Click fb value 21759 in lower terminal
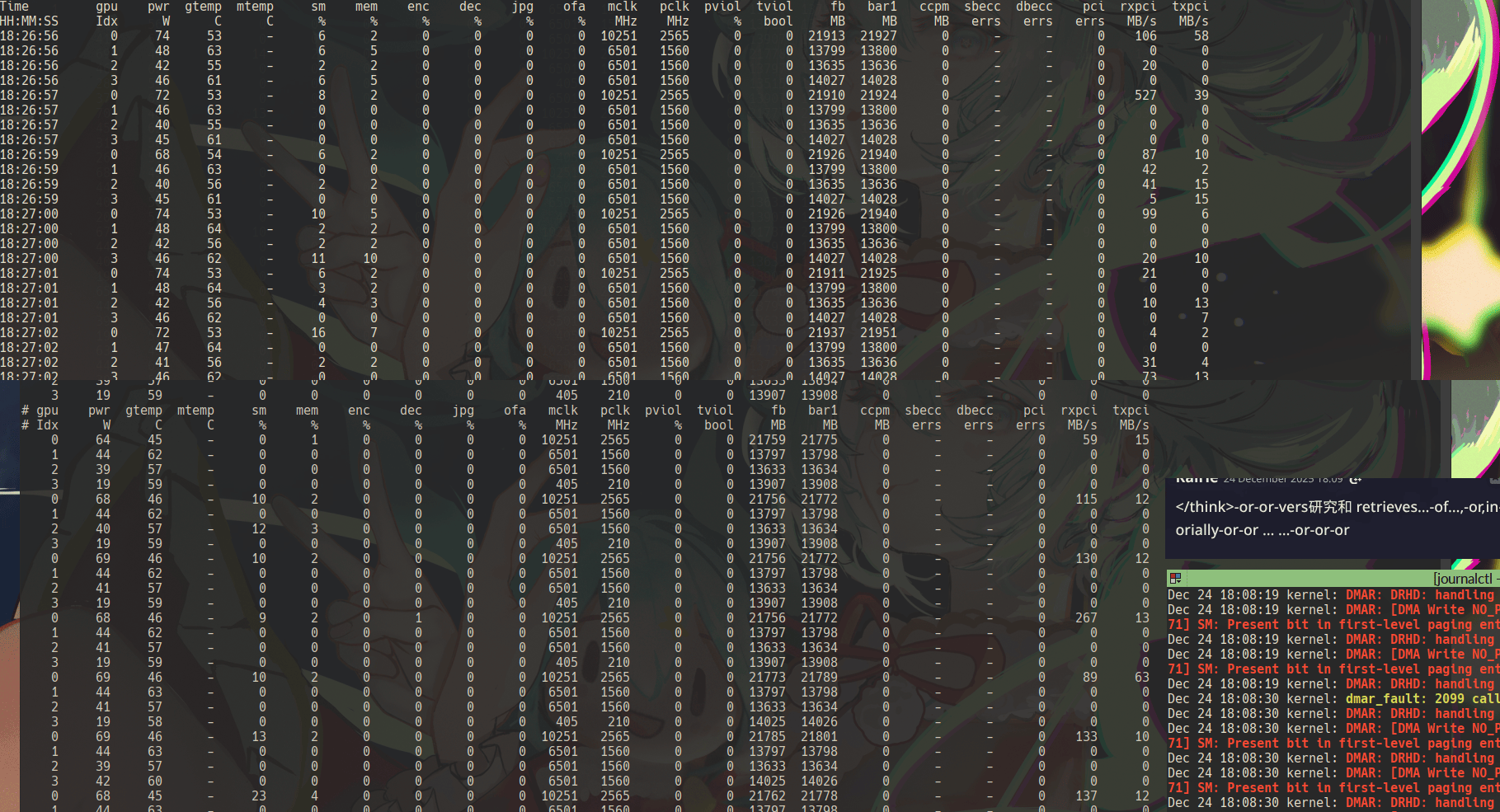Image resolution: width=1500 pixels, height=812 pixels. [767, 440]
